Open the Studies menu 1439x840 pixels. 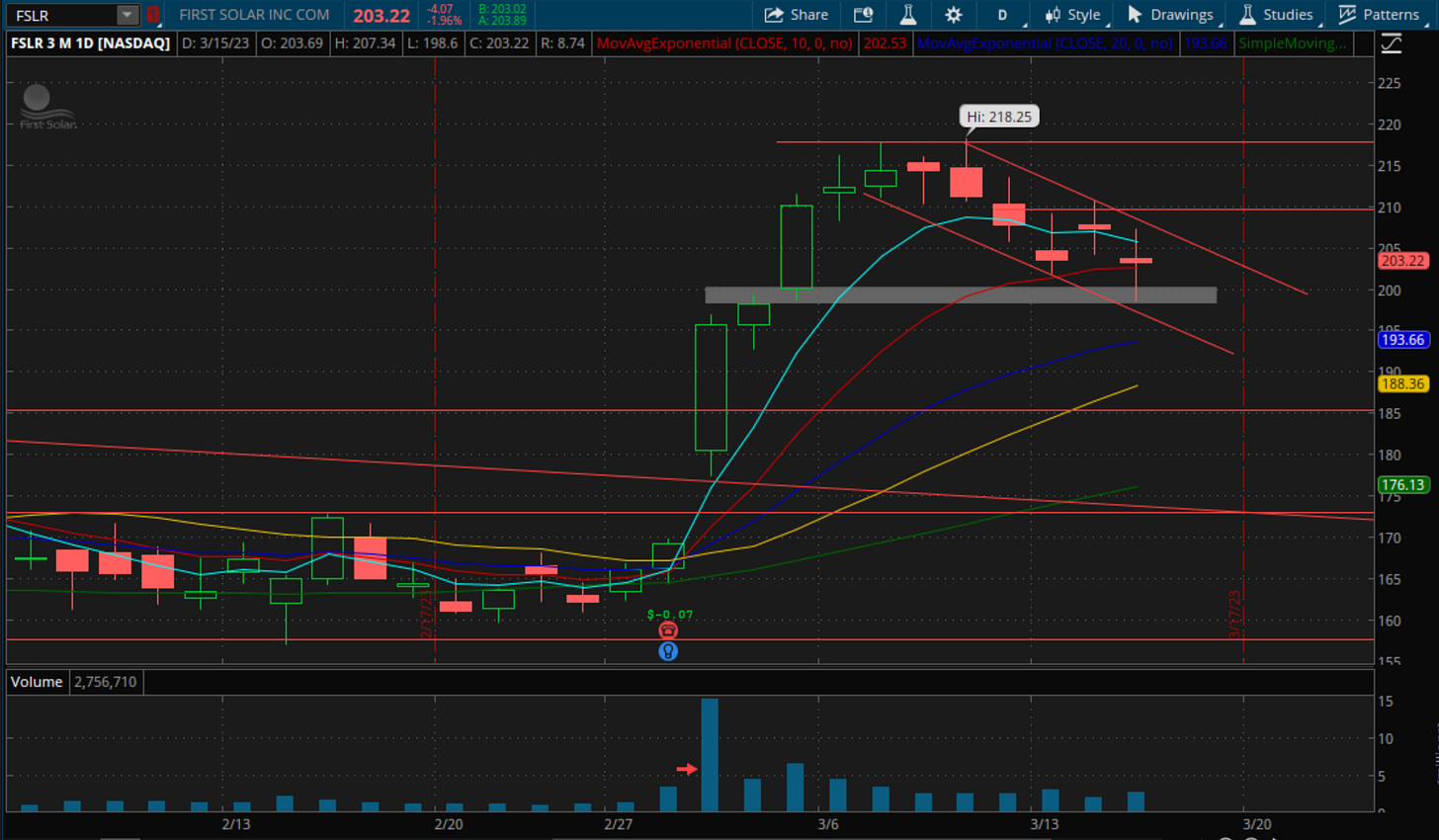coord(1277,15)
